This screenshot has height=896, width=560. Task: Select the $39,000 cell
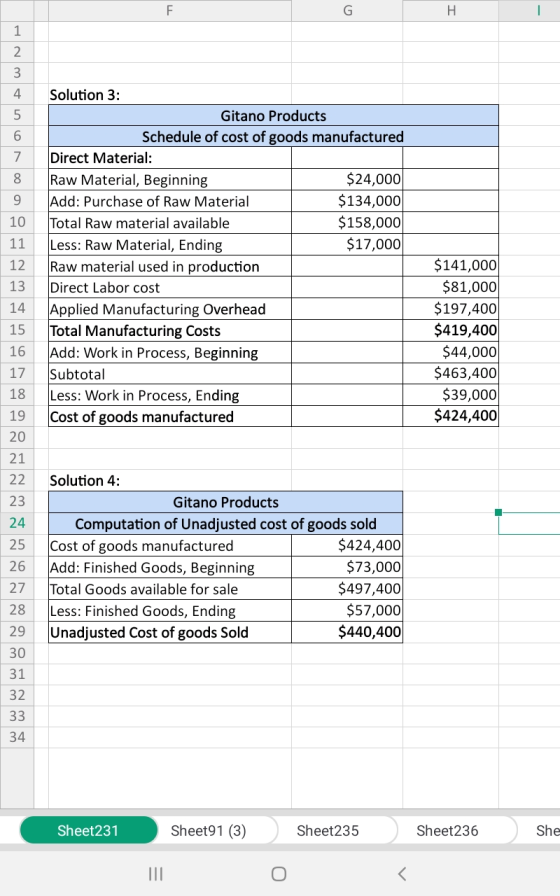(x=450, y=395)
